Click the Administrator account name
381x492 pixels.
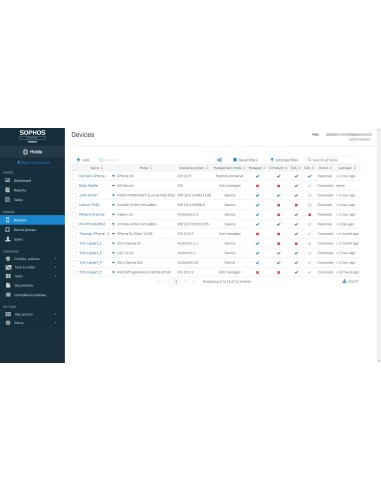[x=360, y=139]
